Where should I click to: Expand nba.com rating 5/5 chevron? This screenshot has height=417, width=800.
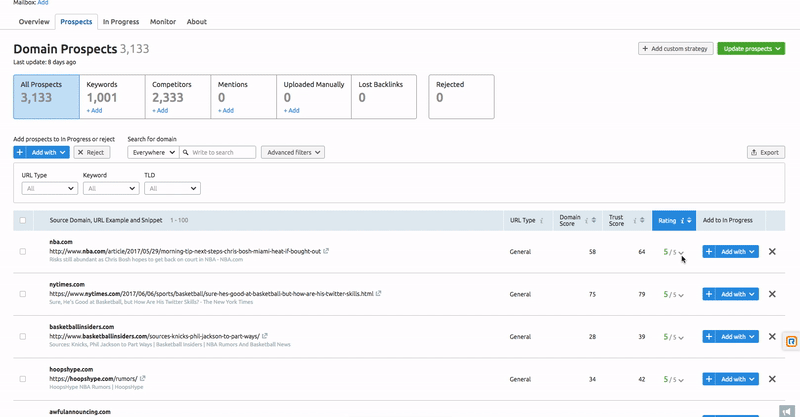[681, 253]
